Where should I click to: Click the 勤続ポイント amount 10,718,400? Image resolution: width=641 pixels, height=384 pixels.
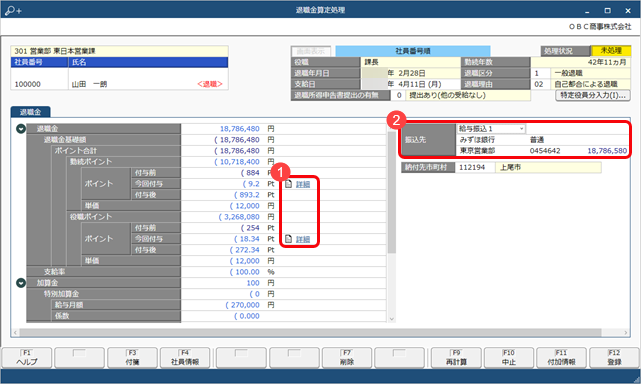click(x=237, y=162)
